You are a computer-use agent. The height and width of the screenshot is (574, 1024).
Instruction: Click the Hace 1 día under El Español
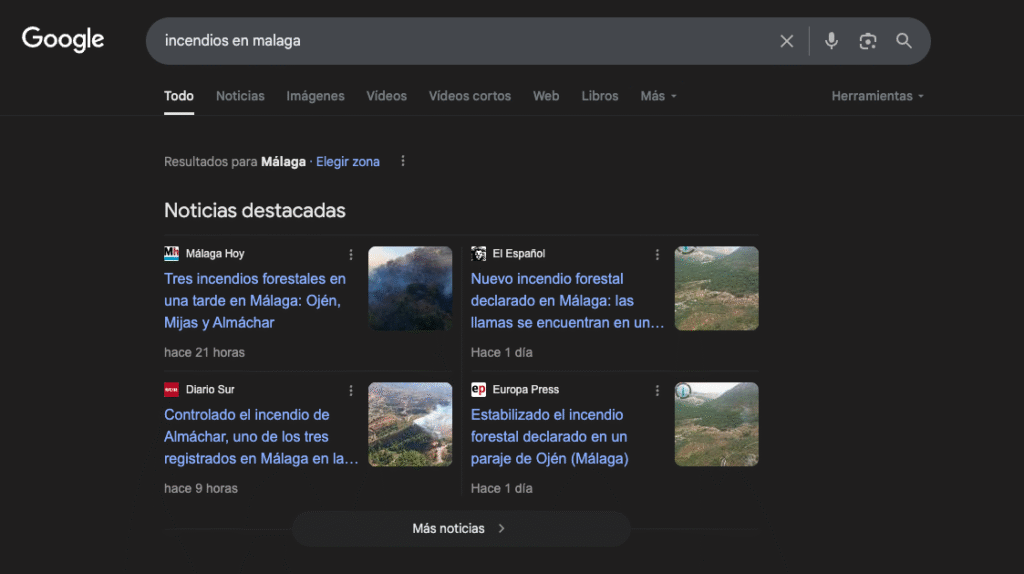(502, 352)
